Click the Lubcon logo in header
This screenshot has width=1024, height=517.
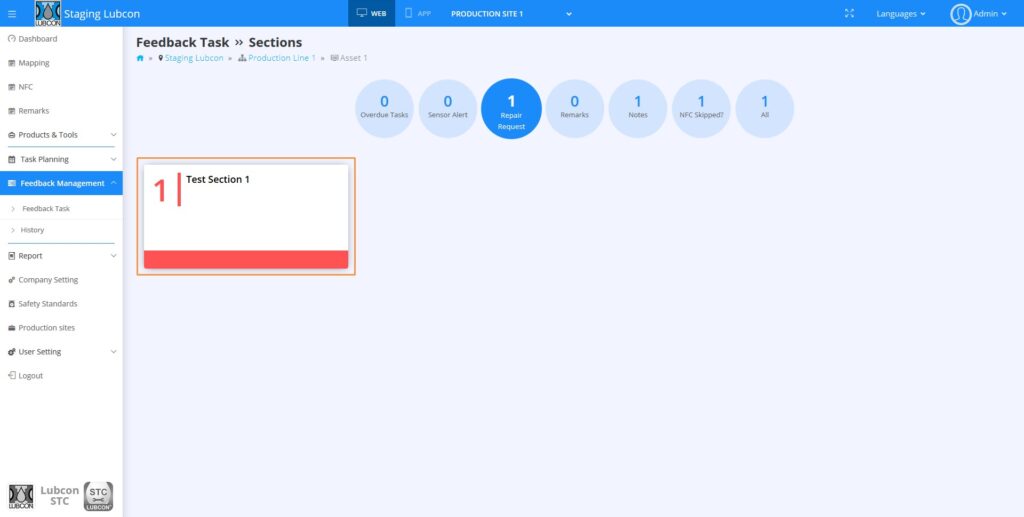click(48, 14)
